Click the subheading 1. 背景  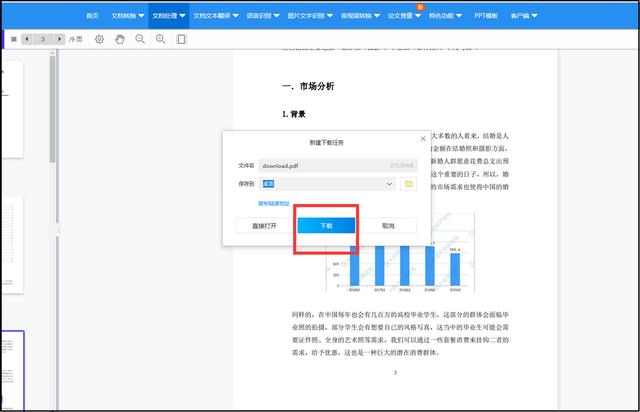[x=293, y=114]
